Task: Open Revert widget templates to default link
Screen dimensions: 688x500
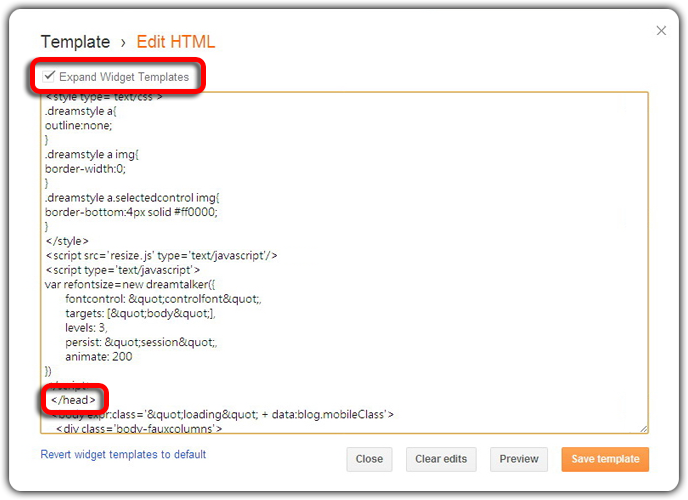Action: click(x=123, y=454)
